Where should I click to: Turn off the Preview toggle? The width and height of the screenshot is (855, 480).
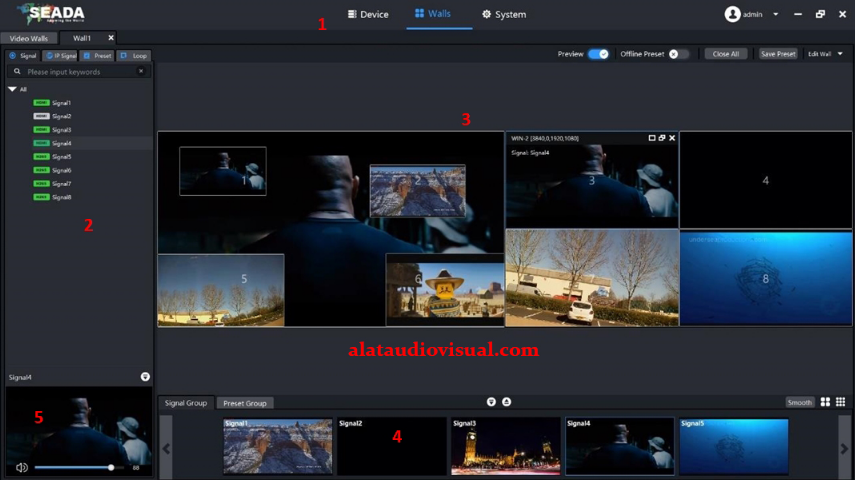598,54
